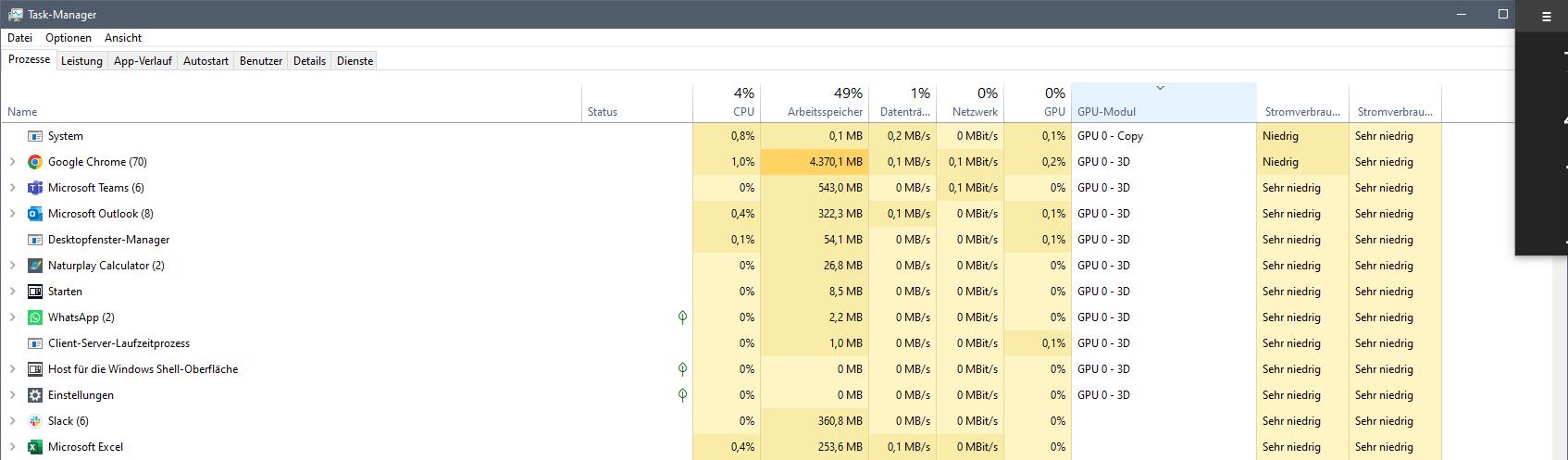Click the Client-Server-Laufzeitprozess icon
The image size is (1568, 460).
pyautogui.click(x=35, y=343)
